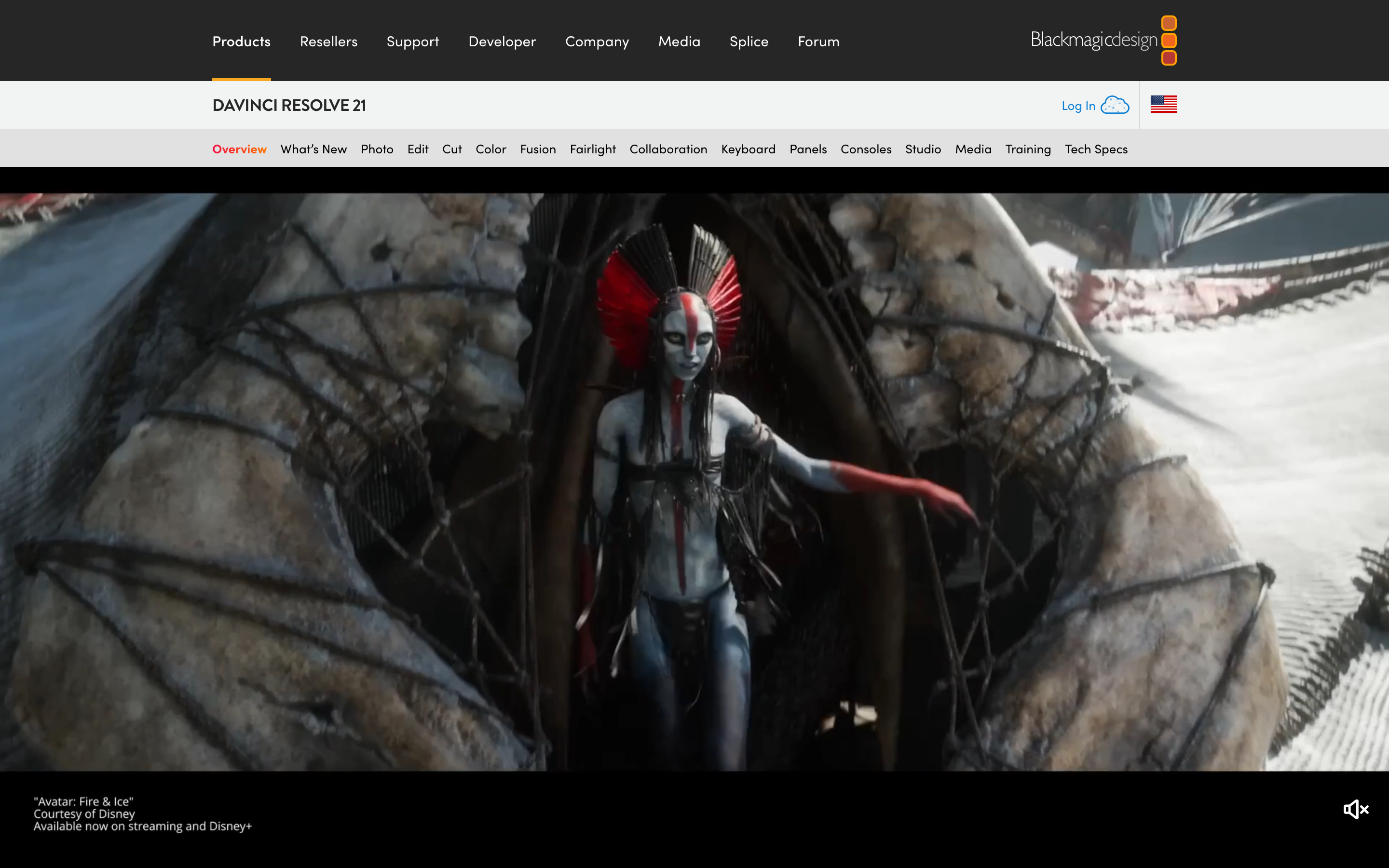This screenshot has width=1389, height=868.
Task: Open the Products menu
Action: coord(241,41)
